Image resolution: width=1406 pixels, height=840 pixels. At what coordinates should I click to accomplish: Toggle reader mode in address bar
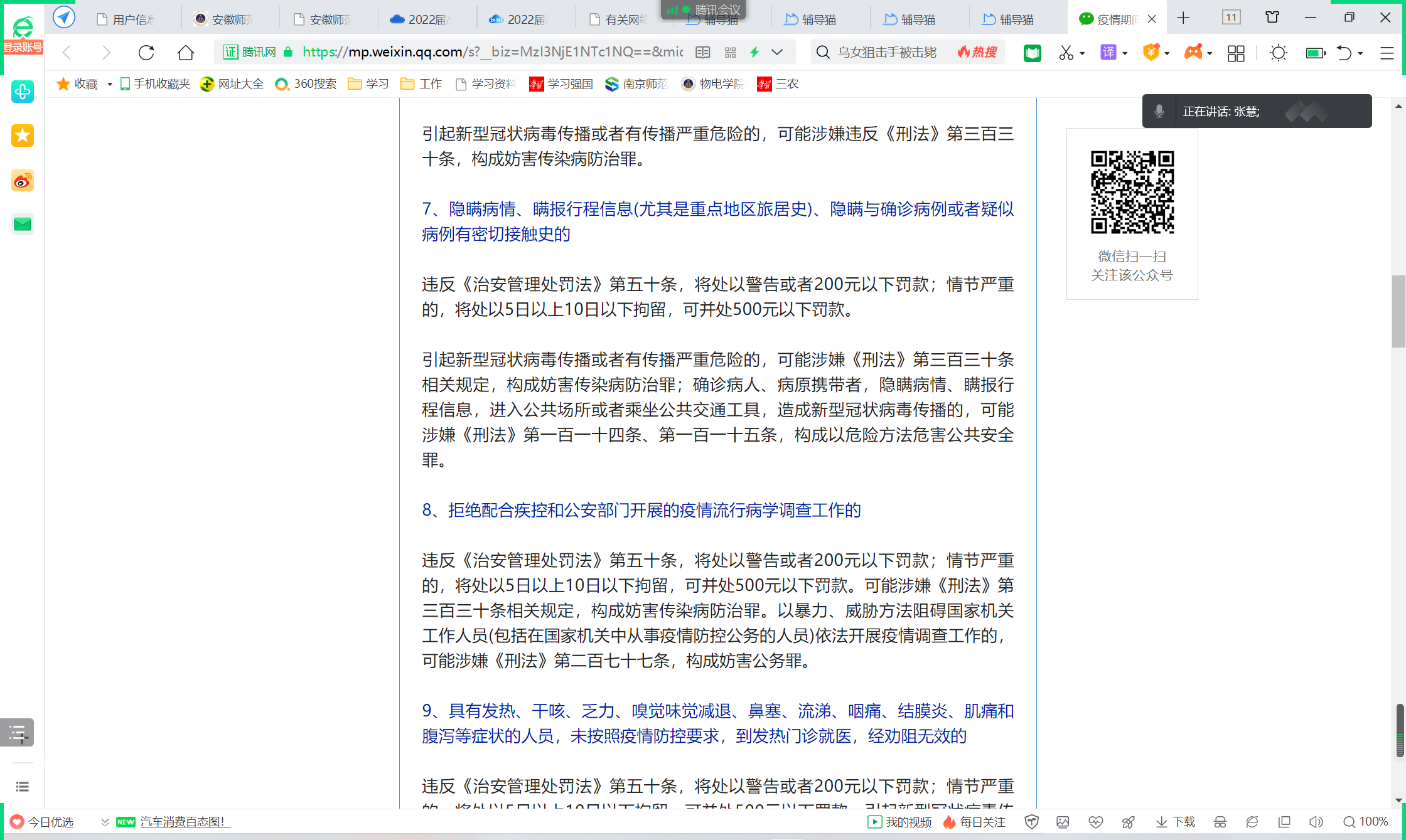[x=703, y=53]
